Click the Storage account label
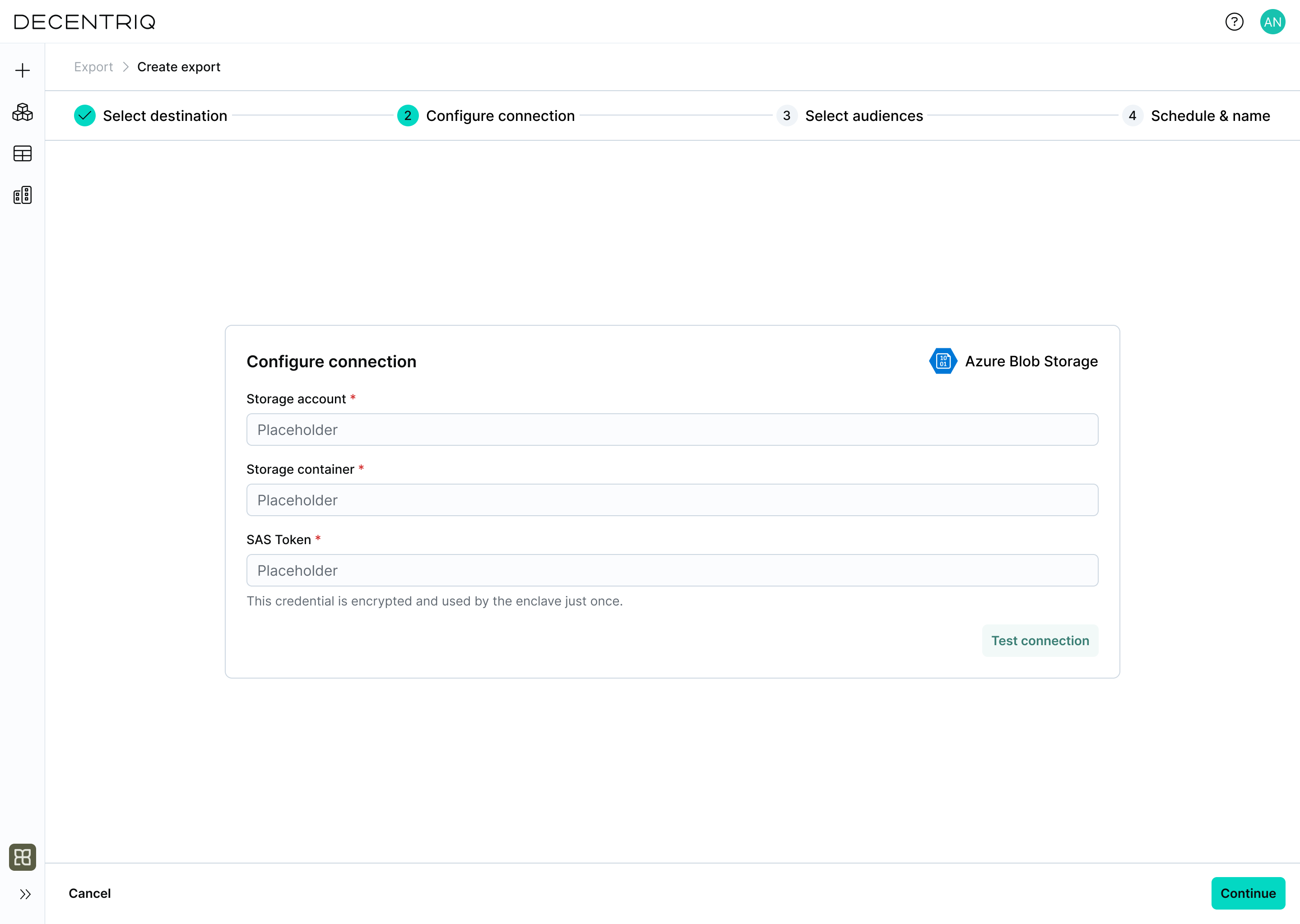This screenshot has height=924, width=1300. coord(296,399)
